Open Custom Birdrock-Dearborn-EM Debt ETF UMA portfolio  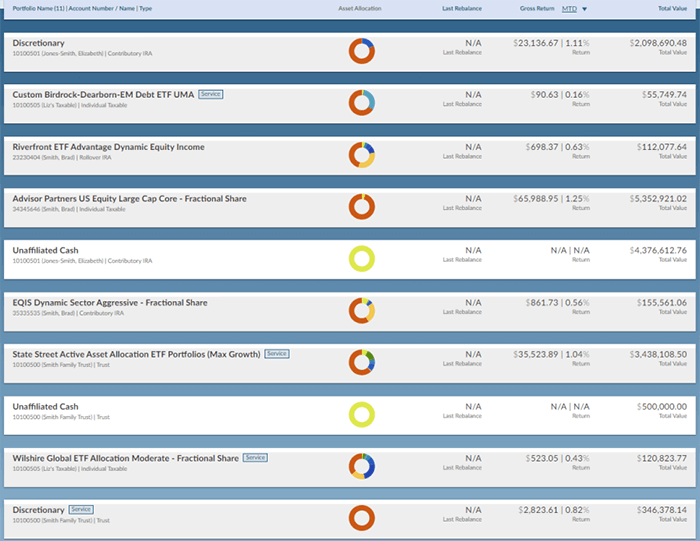(103, 95)
